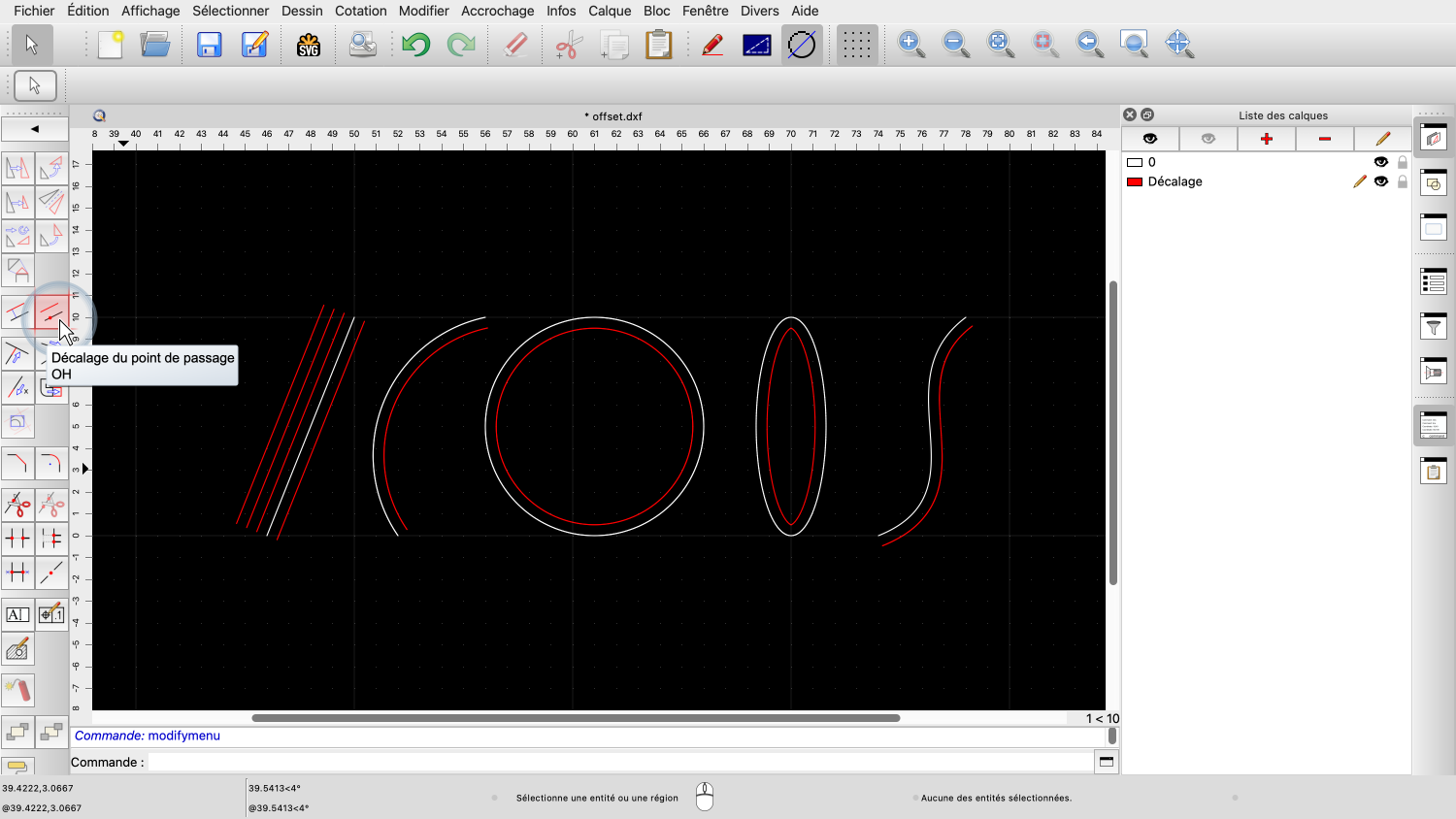Screen dimensions: 1456x819
Task: Toggle the lock on layer 0
Action: coord(1403,162)
